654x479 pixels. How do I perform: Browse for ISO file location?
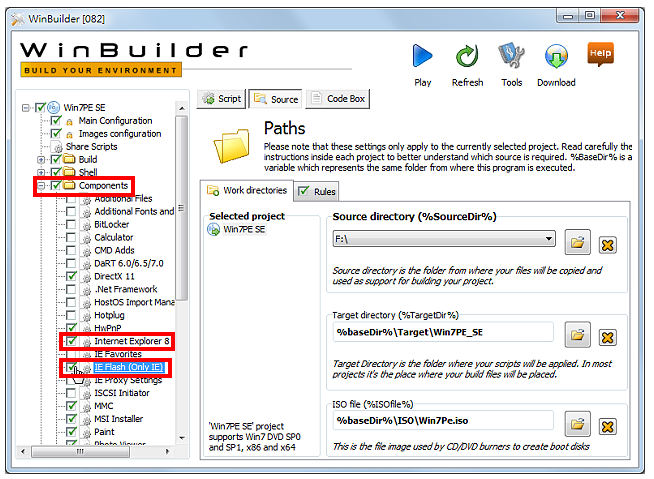click(577, 424)
